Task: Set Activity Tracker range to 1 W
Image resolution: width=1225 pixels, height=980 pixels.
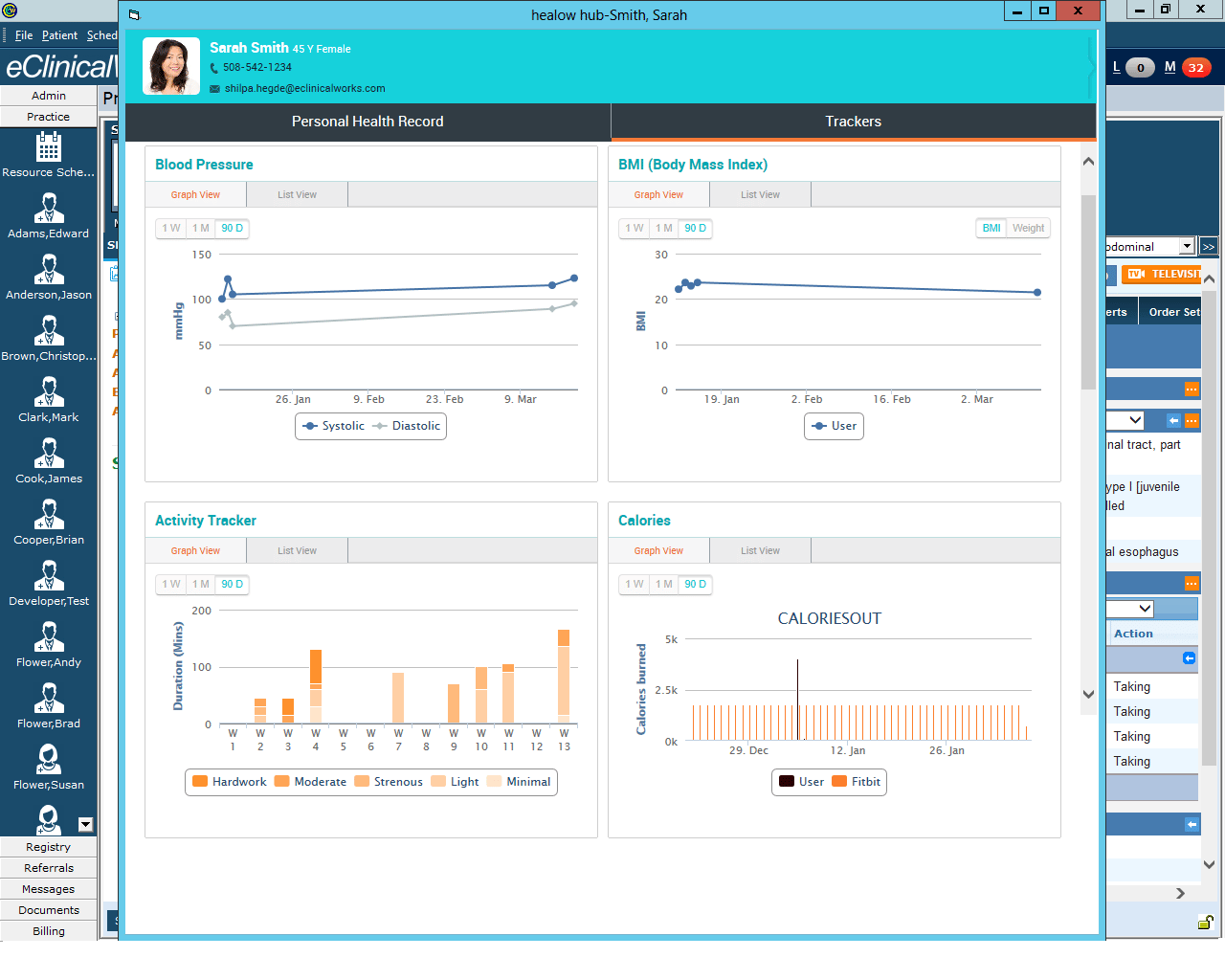Action: [x=171, y=584]
